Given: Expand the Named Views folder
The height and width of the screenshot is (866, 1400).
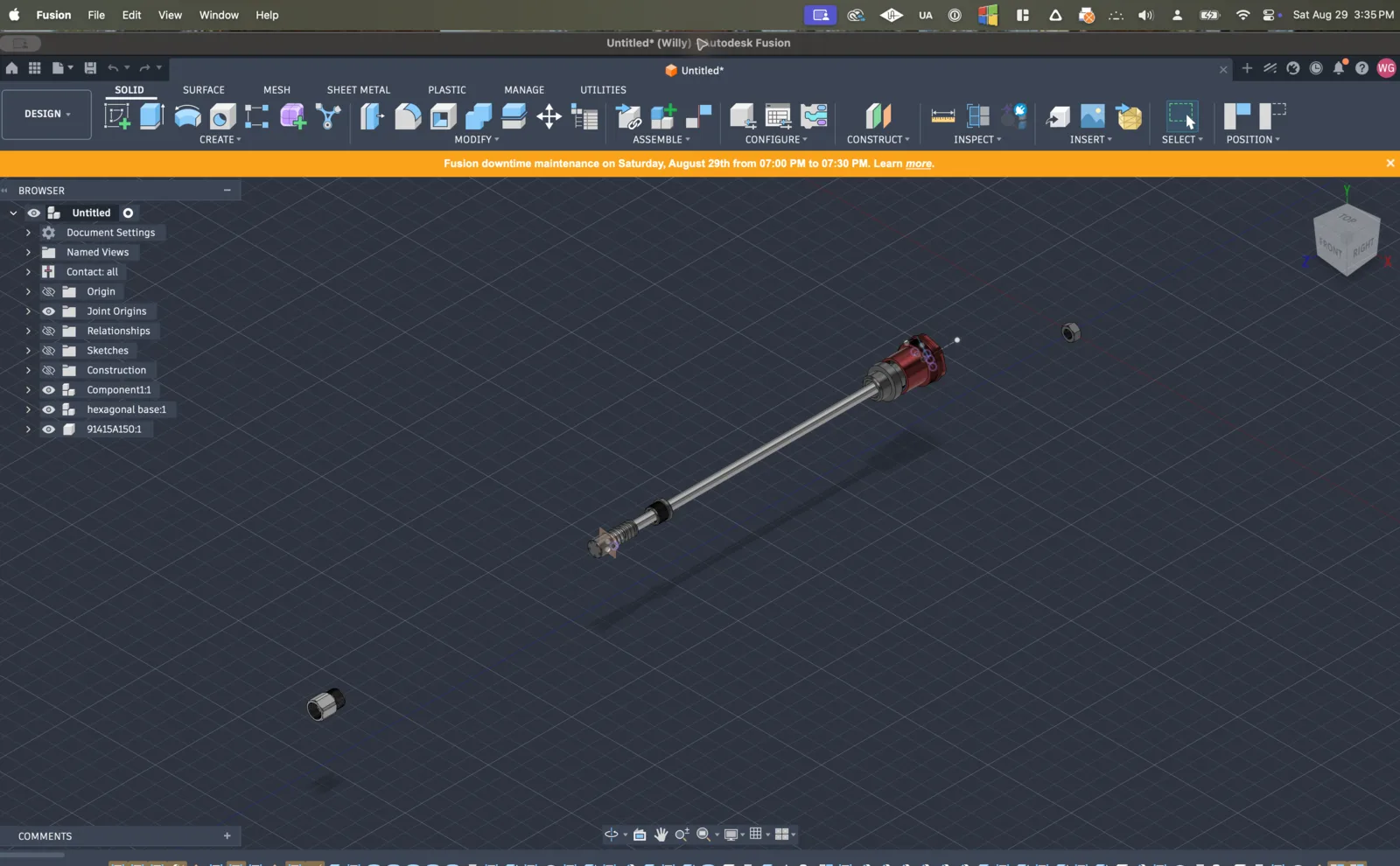Looking at the screenshot, I should click(x=28, y=252).
